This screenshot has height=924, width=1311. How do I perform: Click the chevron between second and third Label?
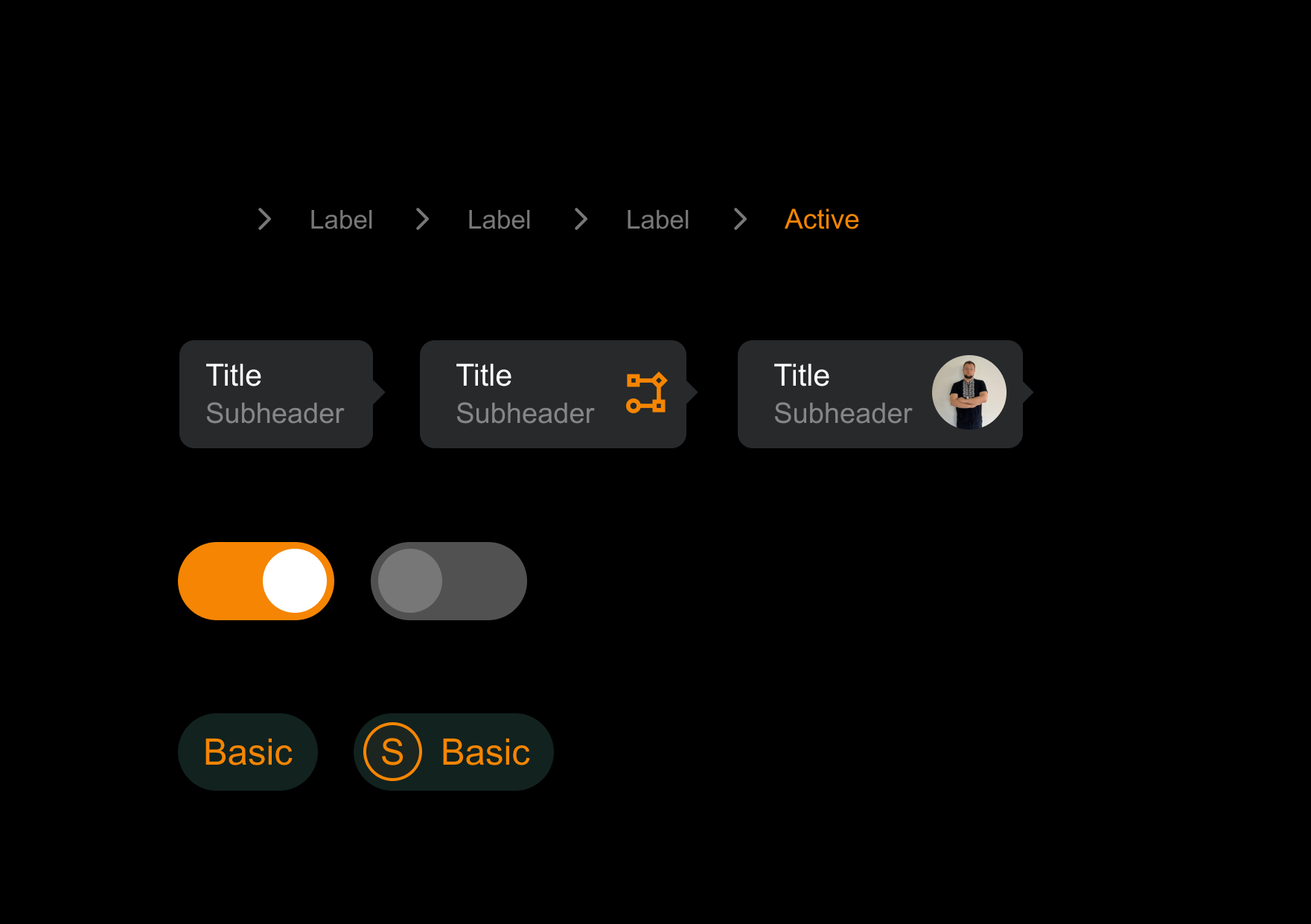tap(581, 219)
